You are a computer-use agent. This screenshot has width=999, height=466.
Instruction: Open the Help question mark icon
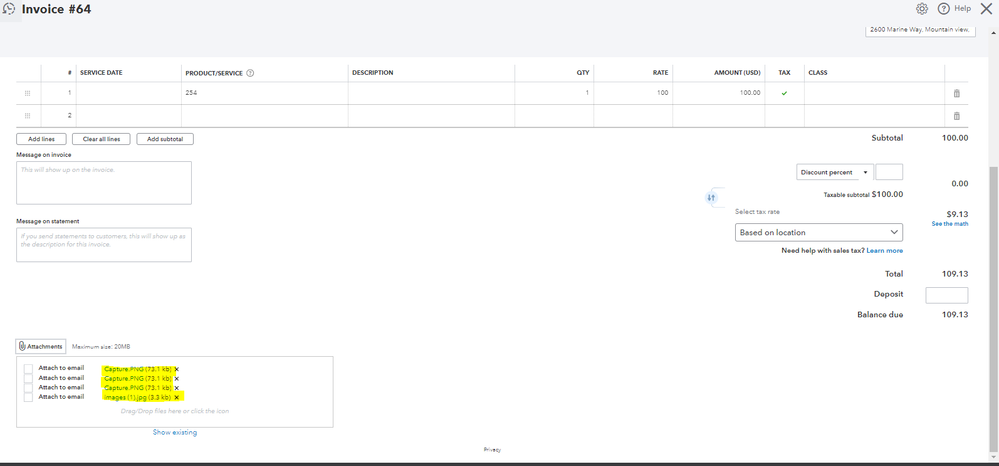(944, 8)
